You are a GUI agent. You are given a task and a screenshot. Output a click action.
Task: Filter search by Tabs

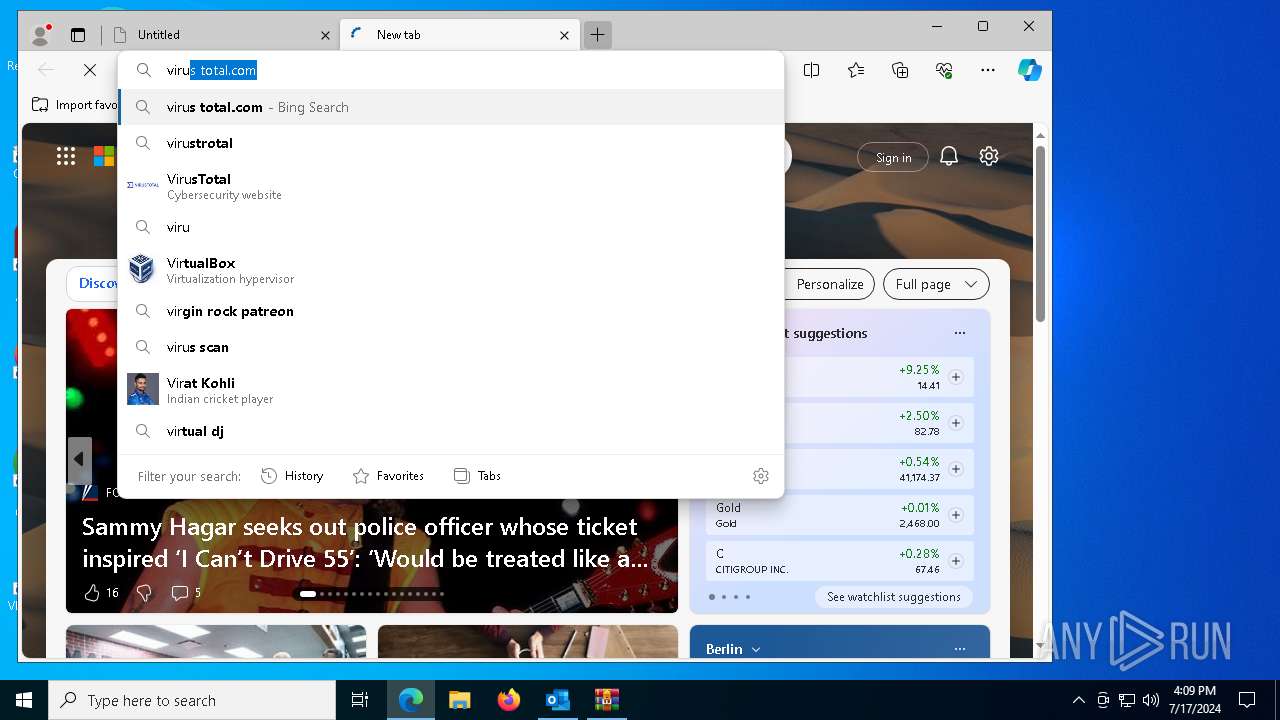pyautogui.click(x=477, y=476)
